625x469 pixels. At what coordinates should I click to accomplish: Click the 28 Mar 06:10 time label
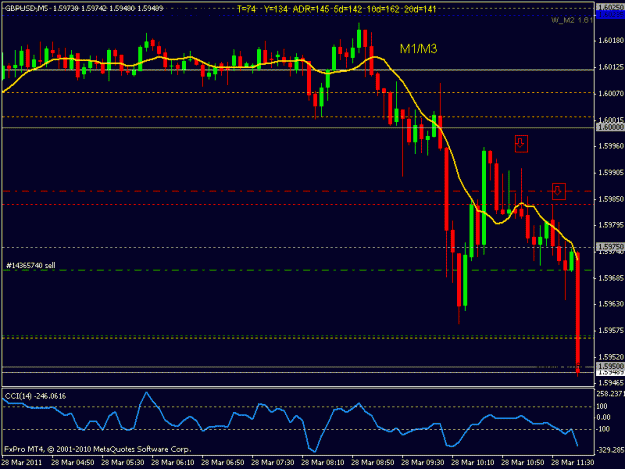pos(173,463)
